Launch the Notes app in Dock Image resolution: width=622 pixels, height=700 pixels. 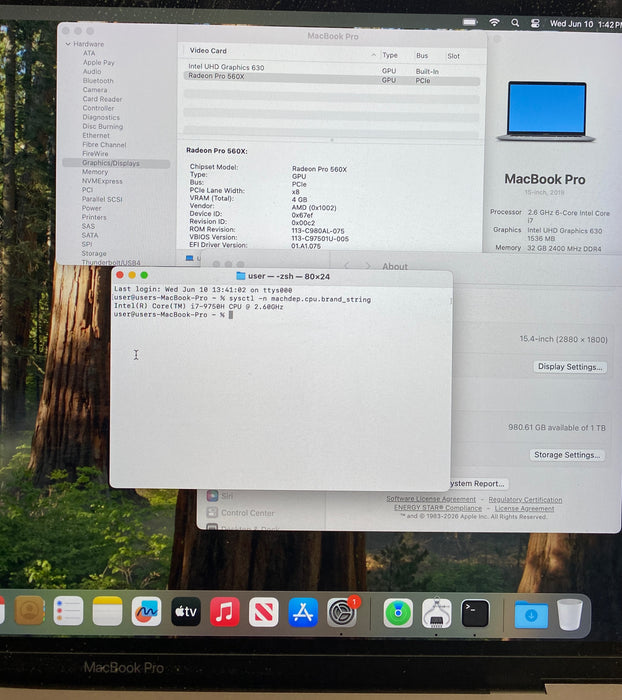click(x=107, y=611)
